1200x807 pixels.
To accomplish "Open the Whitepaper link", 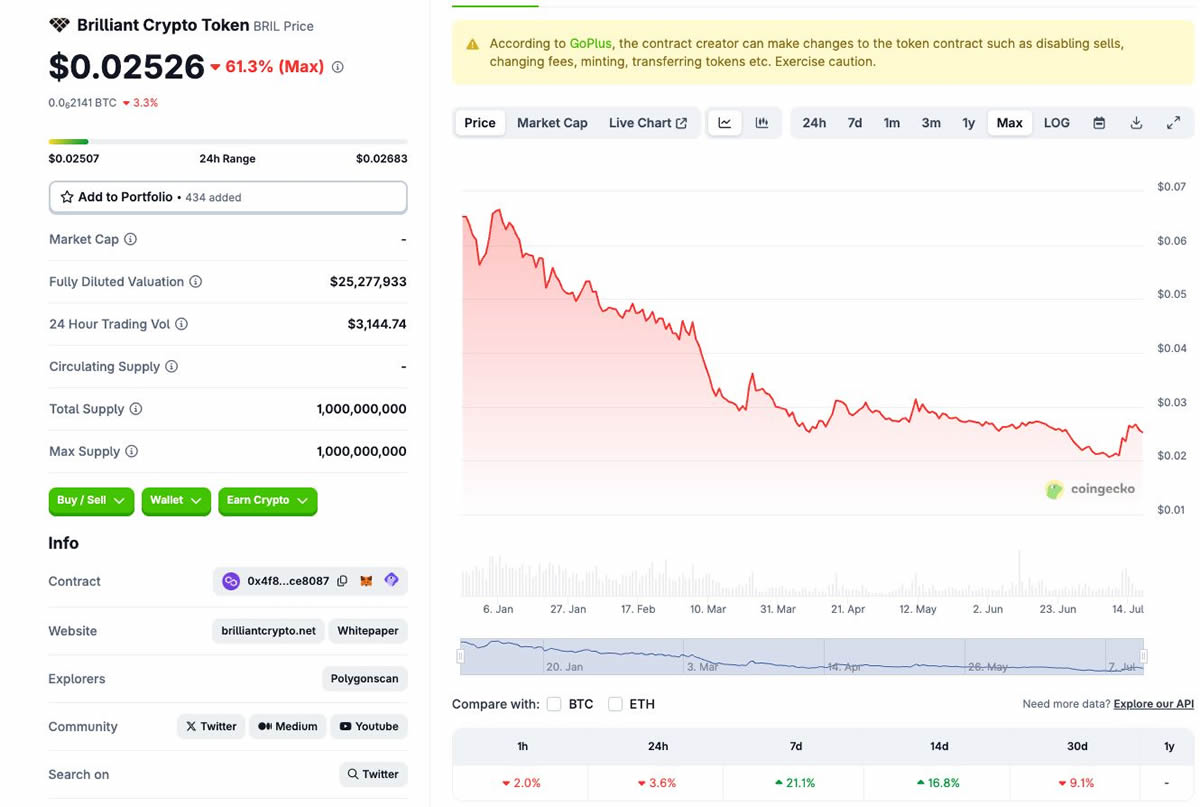I will click(368, 631).
